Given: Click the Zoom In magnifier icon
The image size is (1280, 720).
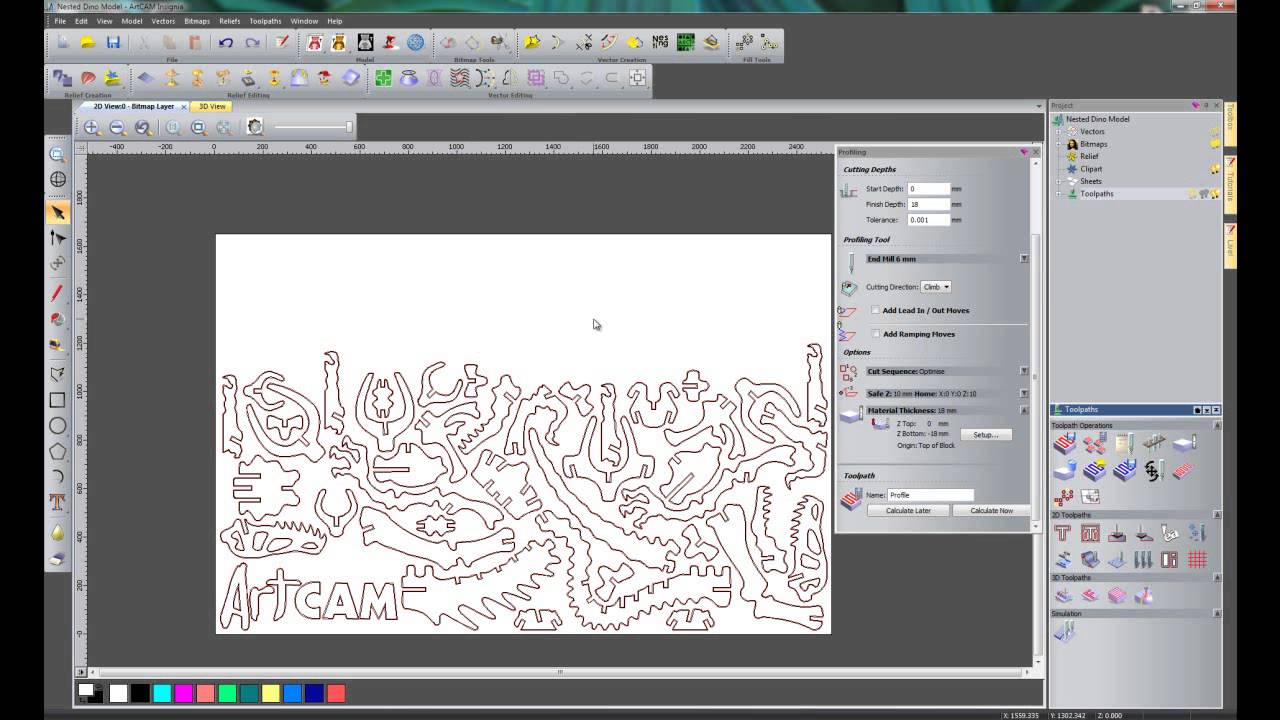Looking at the screenshot, I should pyautogui.click(x=91, y=127).
